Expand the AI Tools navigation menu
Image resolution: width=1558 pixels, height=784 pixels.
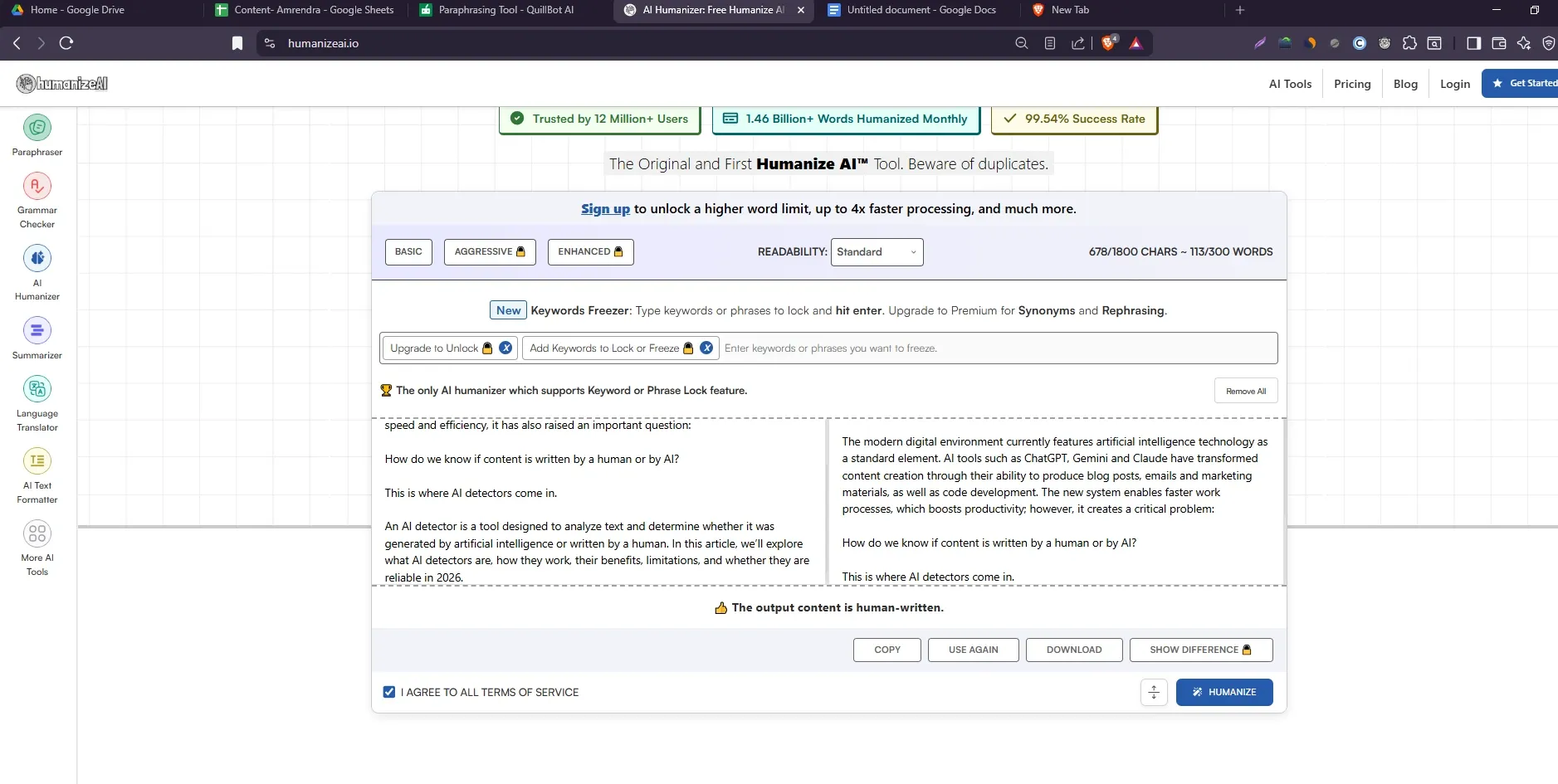click(1290, 84)
